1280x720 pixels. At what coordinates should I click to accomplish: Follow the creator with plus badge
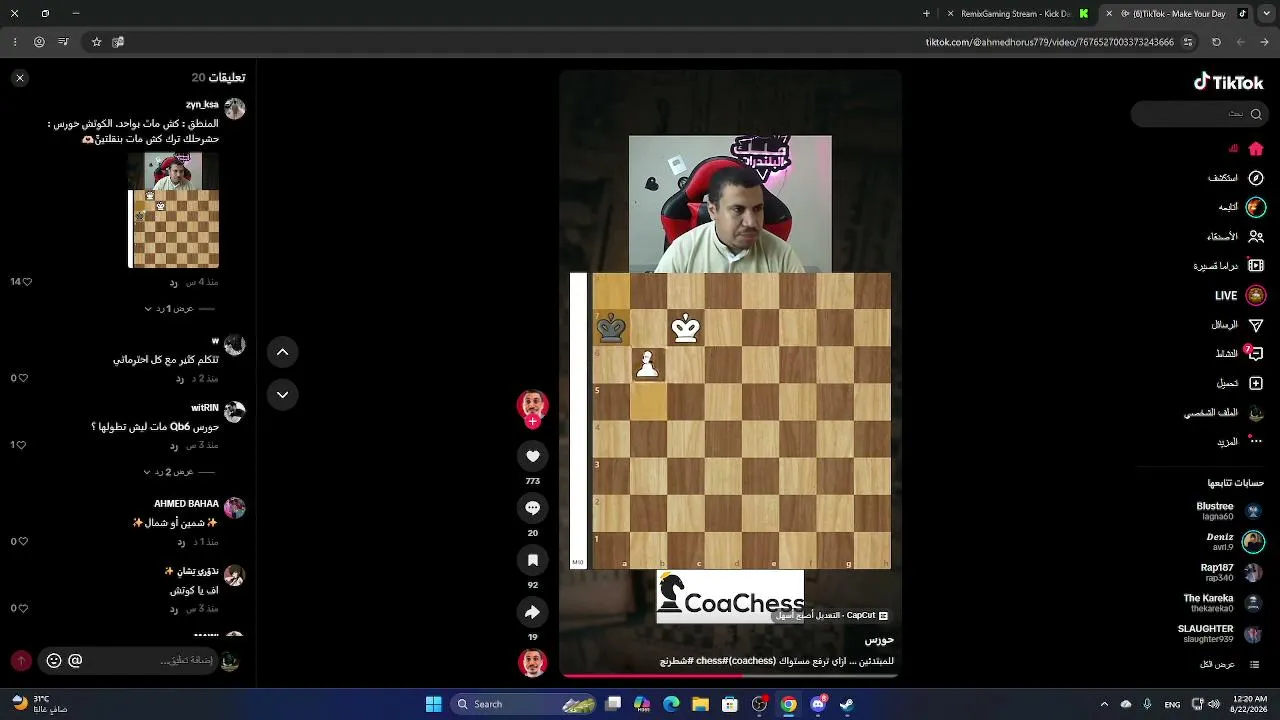tap(532, 422)
